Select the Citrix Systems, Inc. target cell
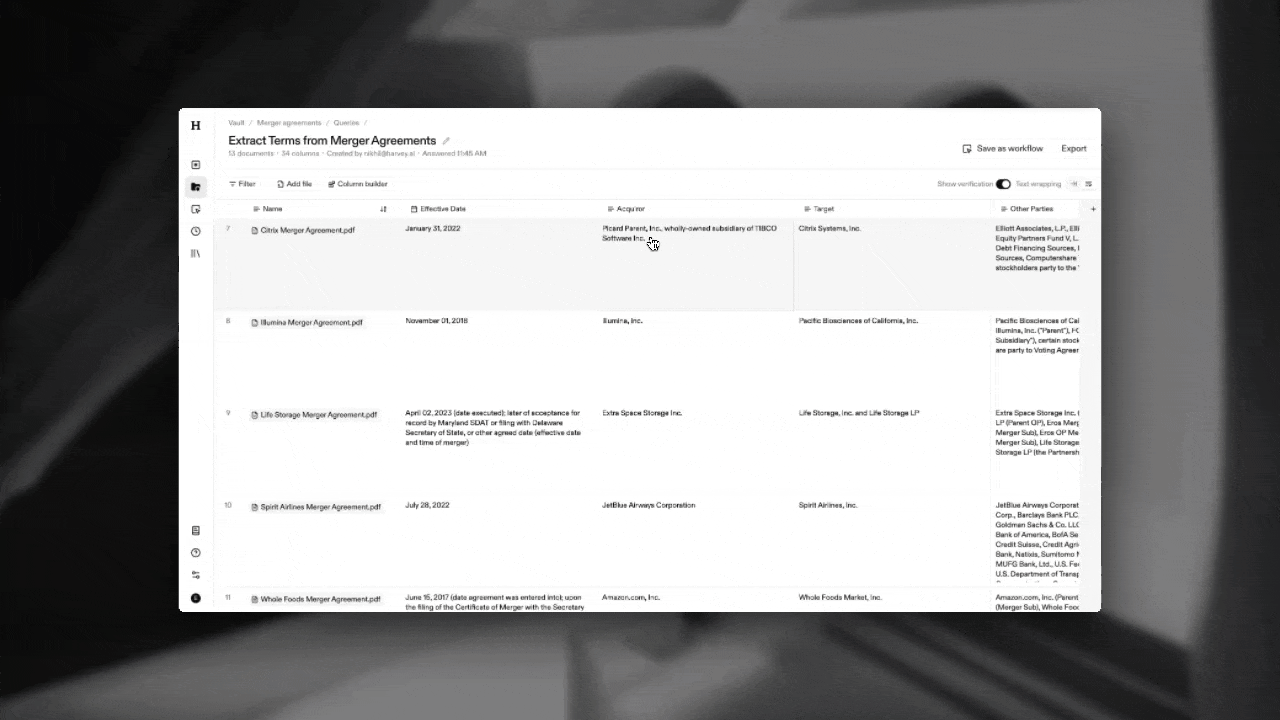The height and width of the screenshot is (720, 1280). coord(892,264)
